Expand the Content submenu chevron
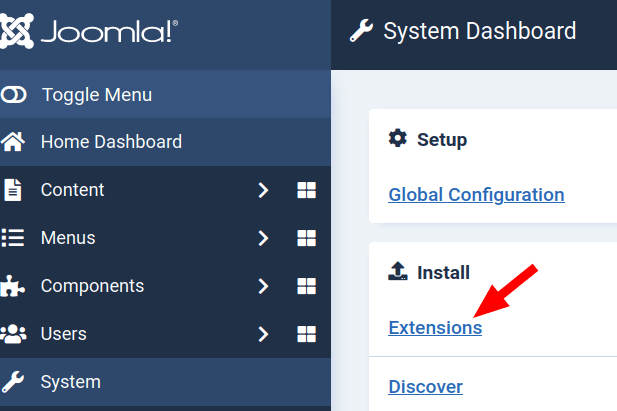 tap(263, 190)
